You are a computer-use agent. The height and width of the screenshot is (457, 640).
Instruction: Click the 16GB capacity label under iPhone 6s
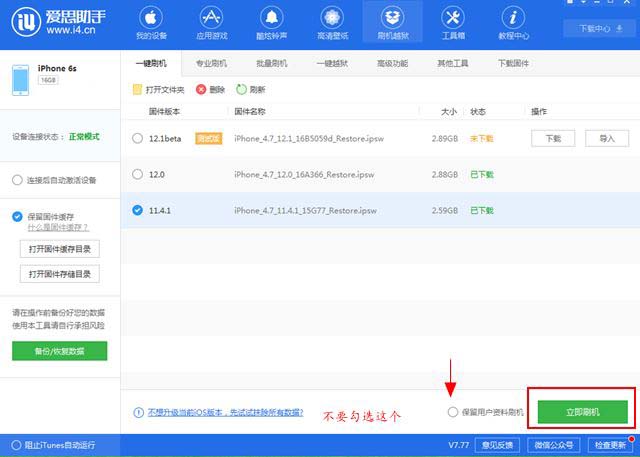[x=48, y=80]
